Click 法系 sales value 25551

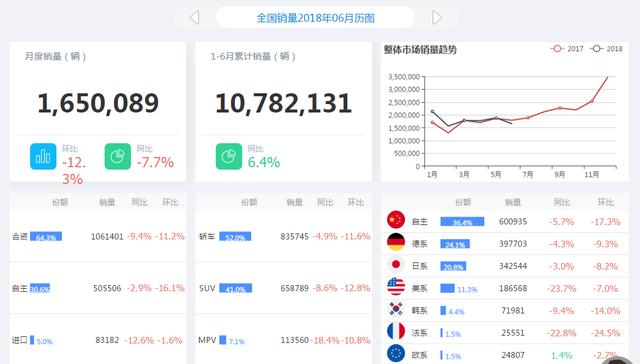pyautogui.click(x=513, y=333)
